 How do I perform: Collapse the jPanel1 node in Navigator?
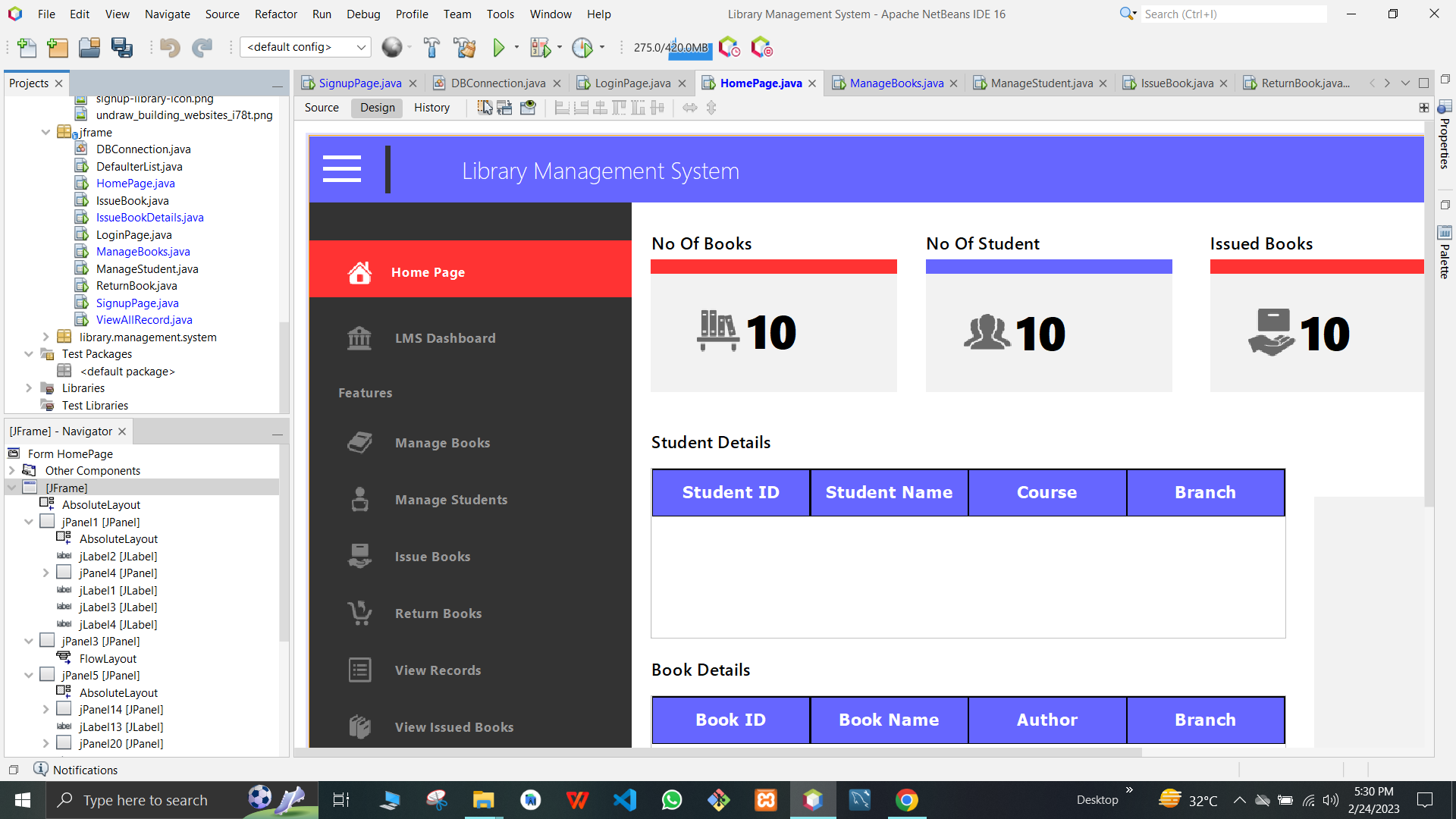tap(29, 522)
